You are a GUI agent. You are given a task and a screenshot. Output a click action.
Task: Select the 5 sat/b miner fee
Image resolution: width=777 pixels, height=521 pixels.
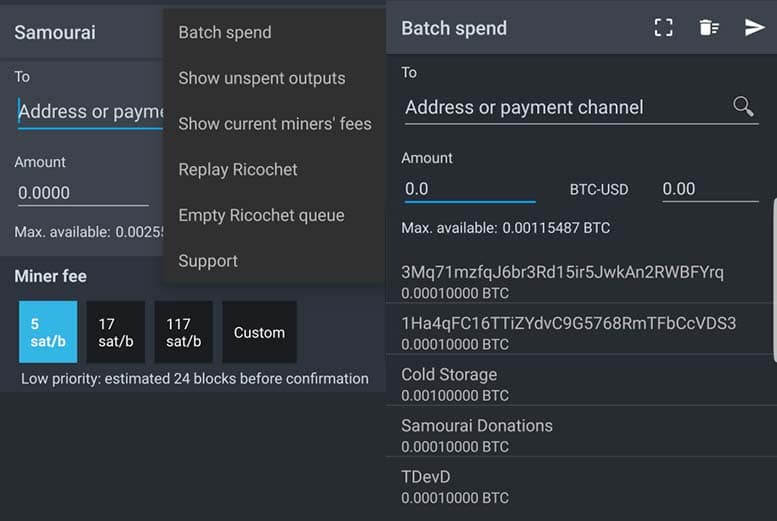tap(47, 332)
